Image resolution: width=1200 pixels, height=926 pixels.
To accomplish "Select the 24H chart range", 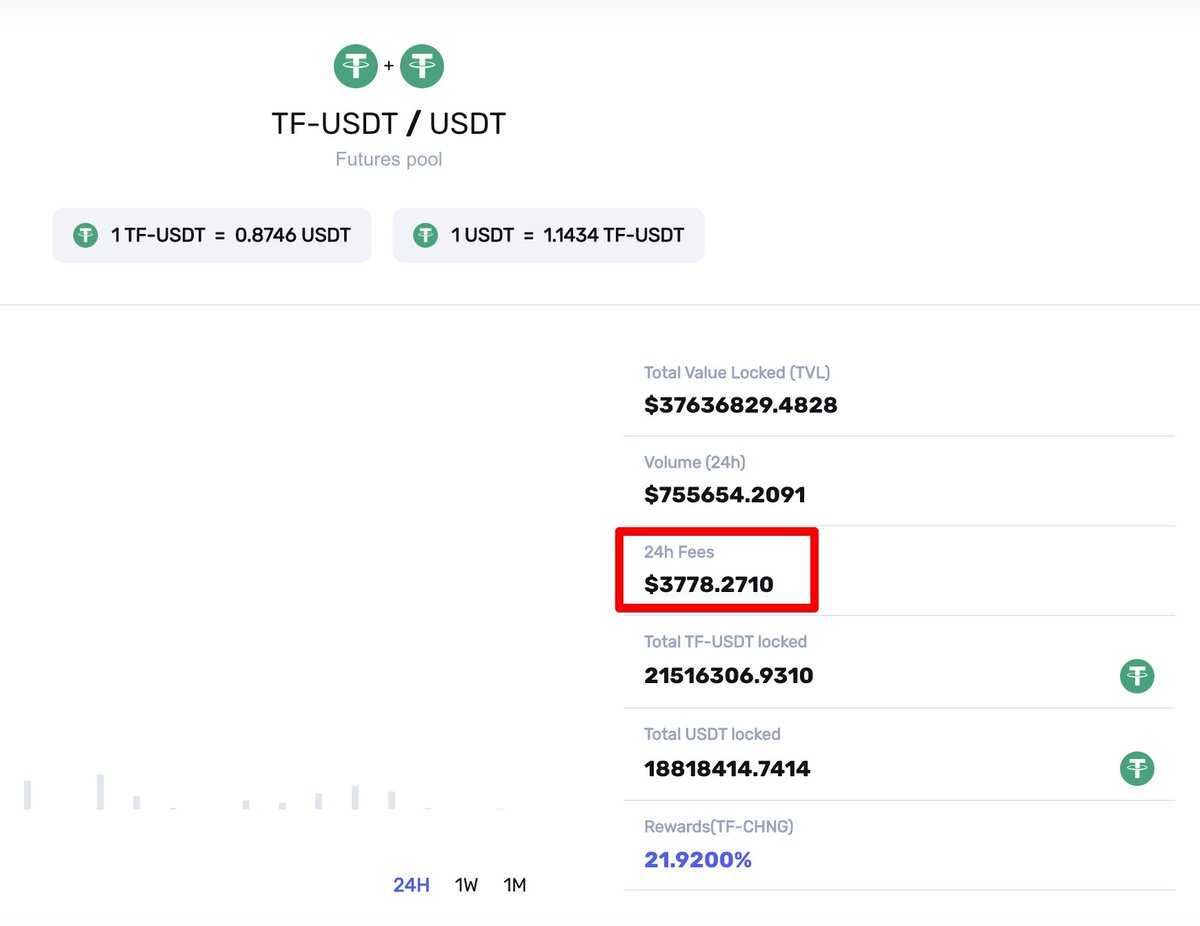I will pos(411,885).
